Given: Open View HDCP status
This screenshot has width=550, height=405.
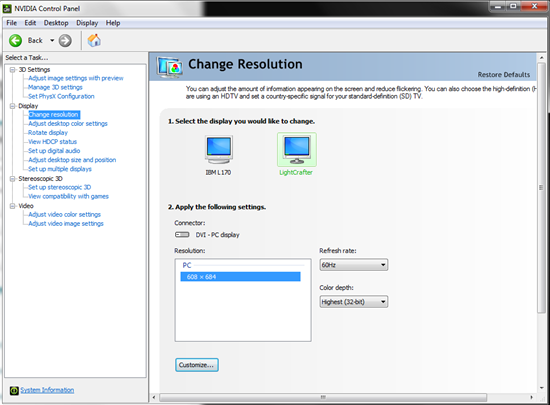Looking at the screenshot, I should (x=53, y=142).
